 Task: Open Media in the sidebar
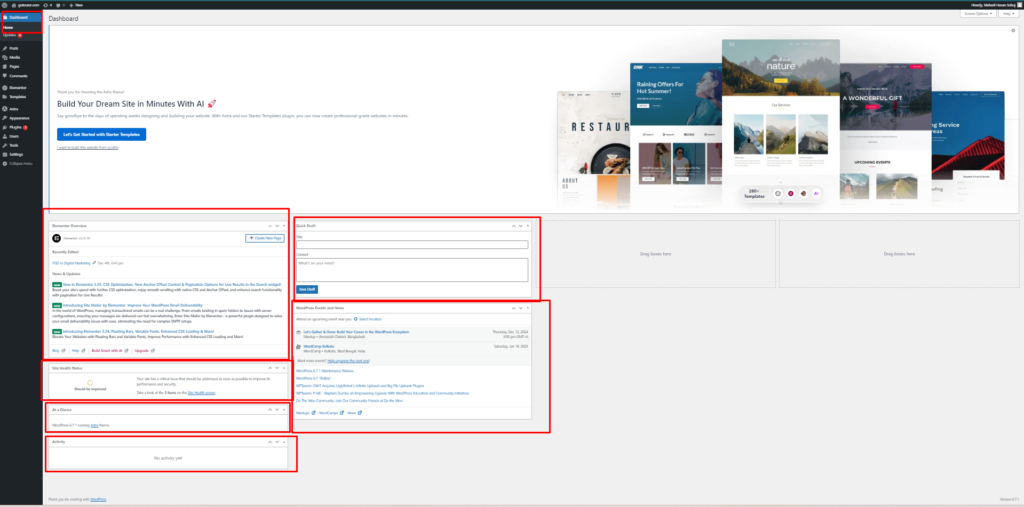14,57
